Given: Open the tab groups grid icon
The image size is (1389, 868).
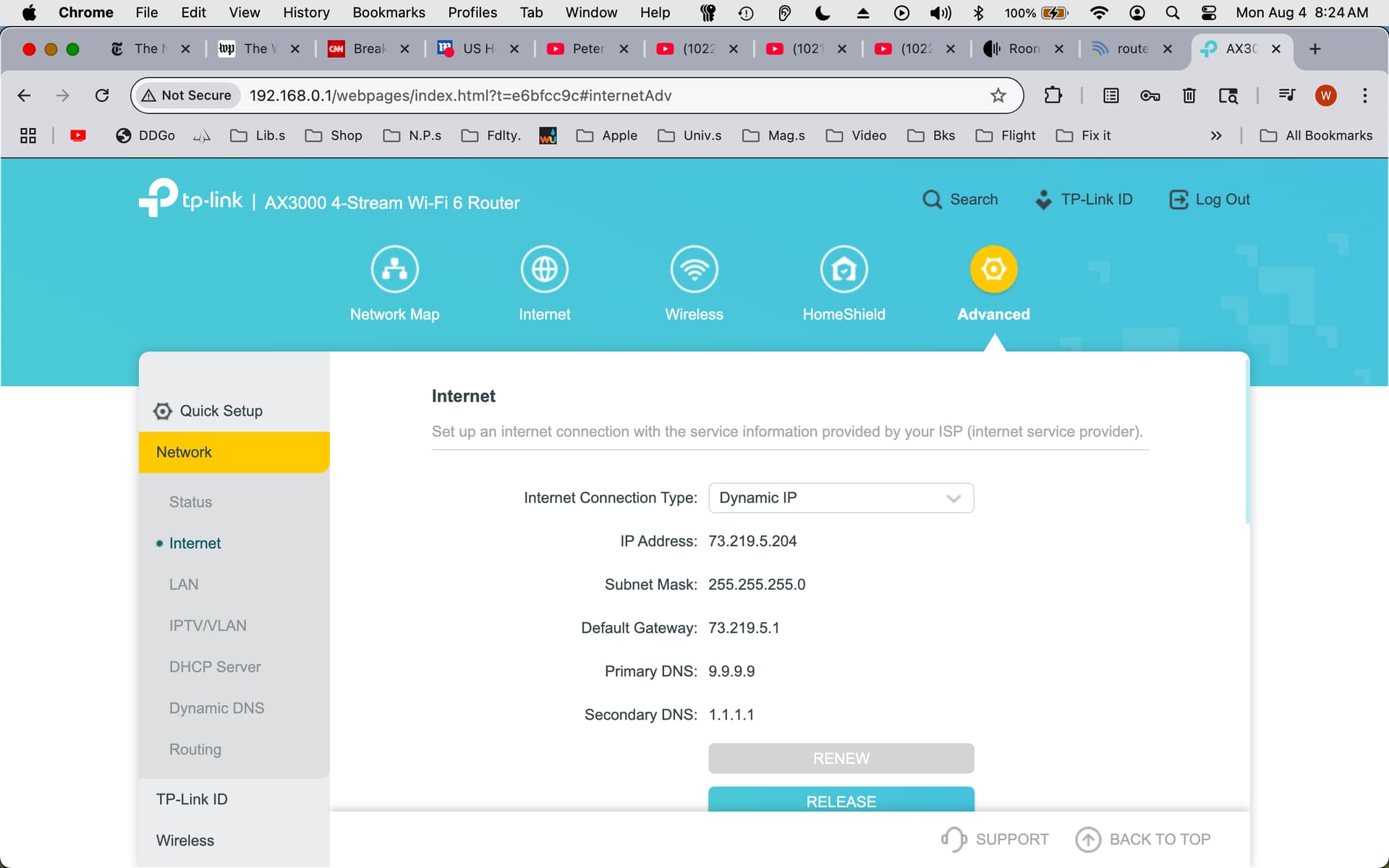Looking at the screenshot, I should 27,135.
